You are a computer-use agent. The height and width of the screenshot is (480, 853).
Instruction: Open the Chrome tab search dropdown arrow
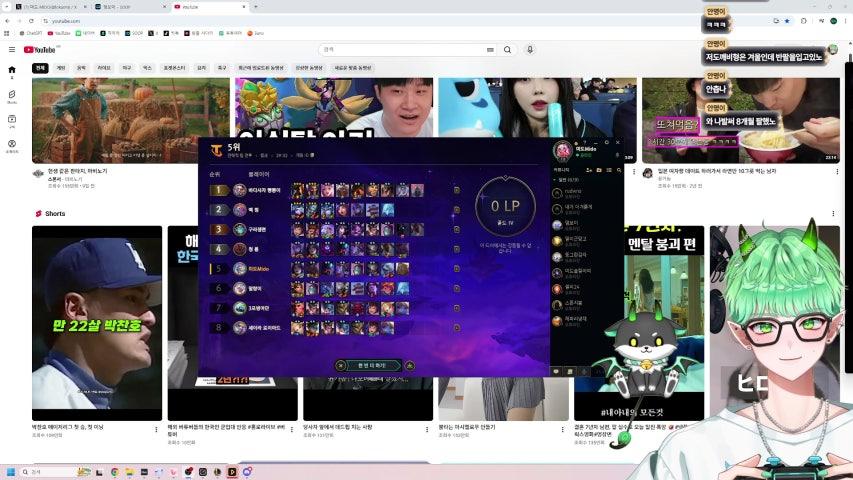click(6, 7)
